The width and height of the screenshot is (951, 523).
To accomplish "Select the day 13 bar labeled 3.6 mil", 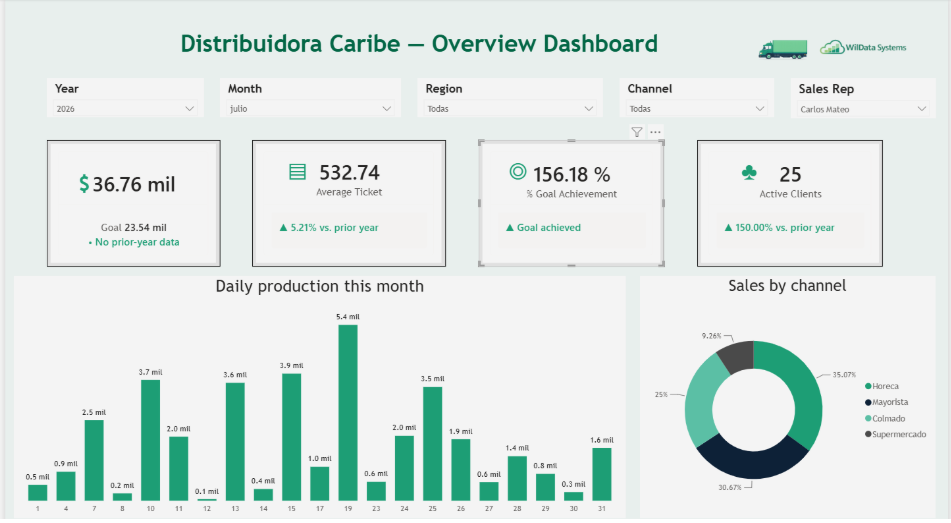I will pyautogui.click(x=235, y=442).
